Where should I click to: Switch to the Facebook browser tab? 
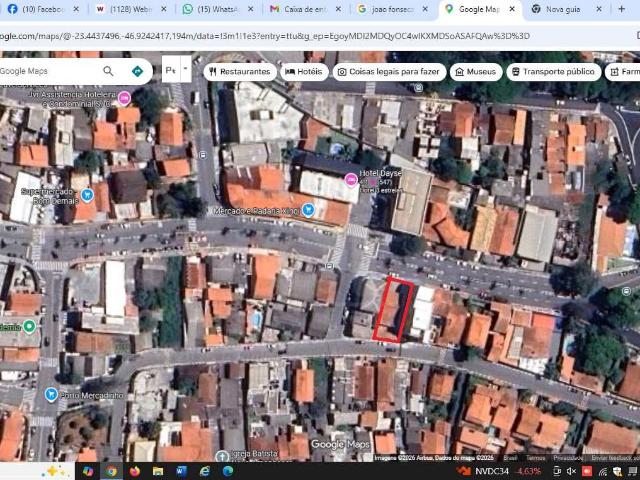point(37,9)
